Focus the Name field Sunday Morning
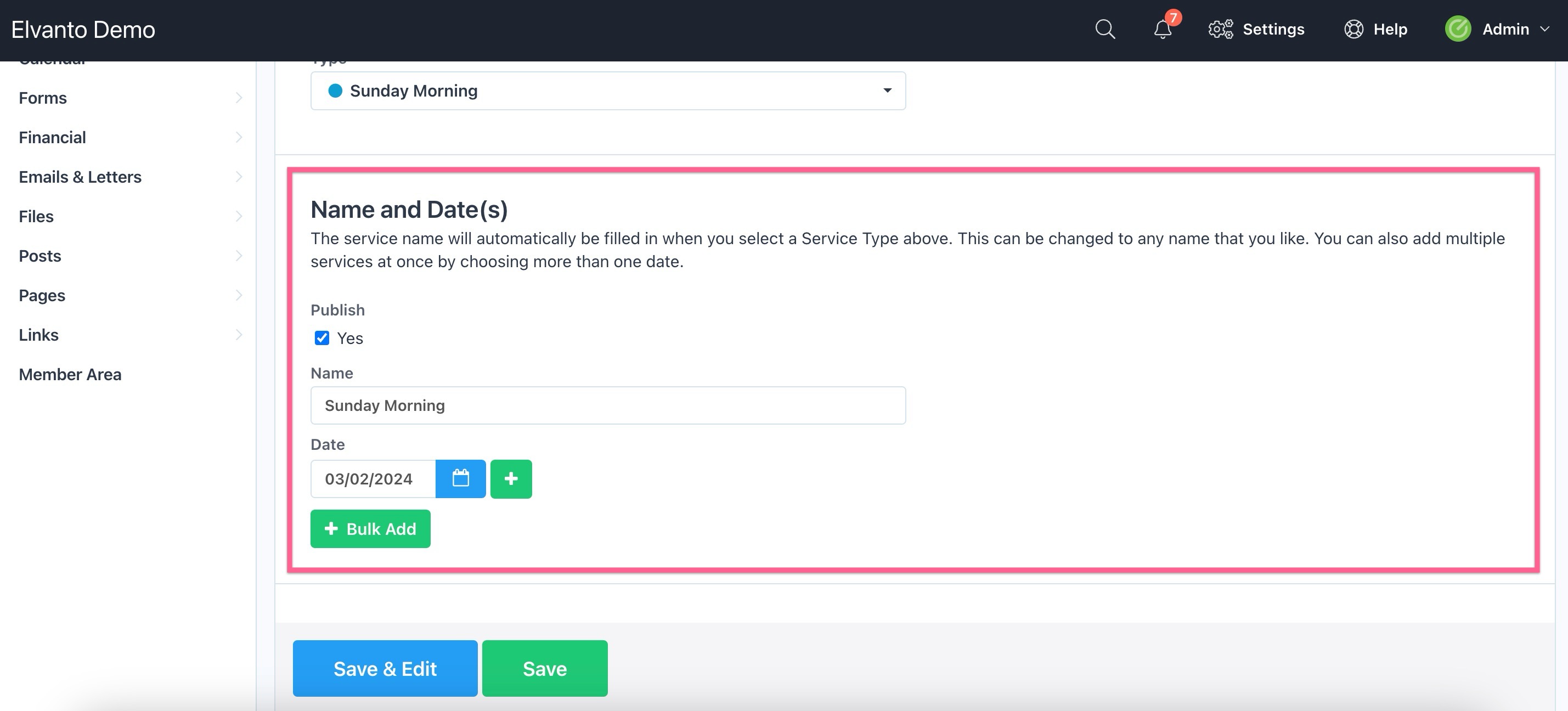The height and width of the screenshot is (711, 1568). click(608, 405)
